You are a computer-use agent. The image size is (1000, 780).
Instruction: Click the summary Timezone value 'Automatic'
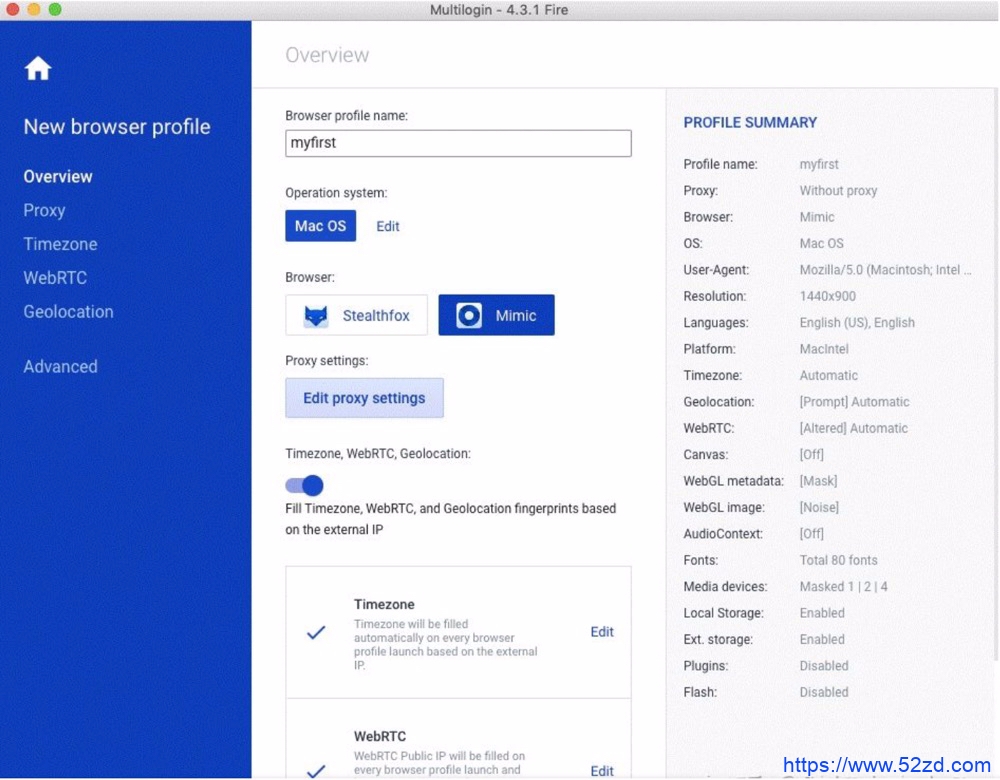point(829,376)
